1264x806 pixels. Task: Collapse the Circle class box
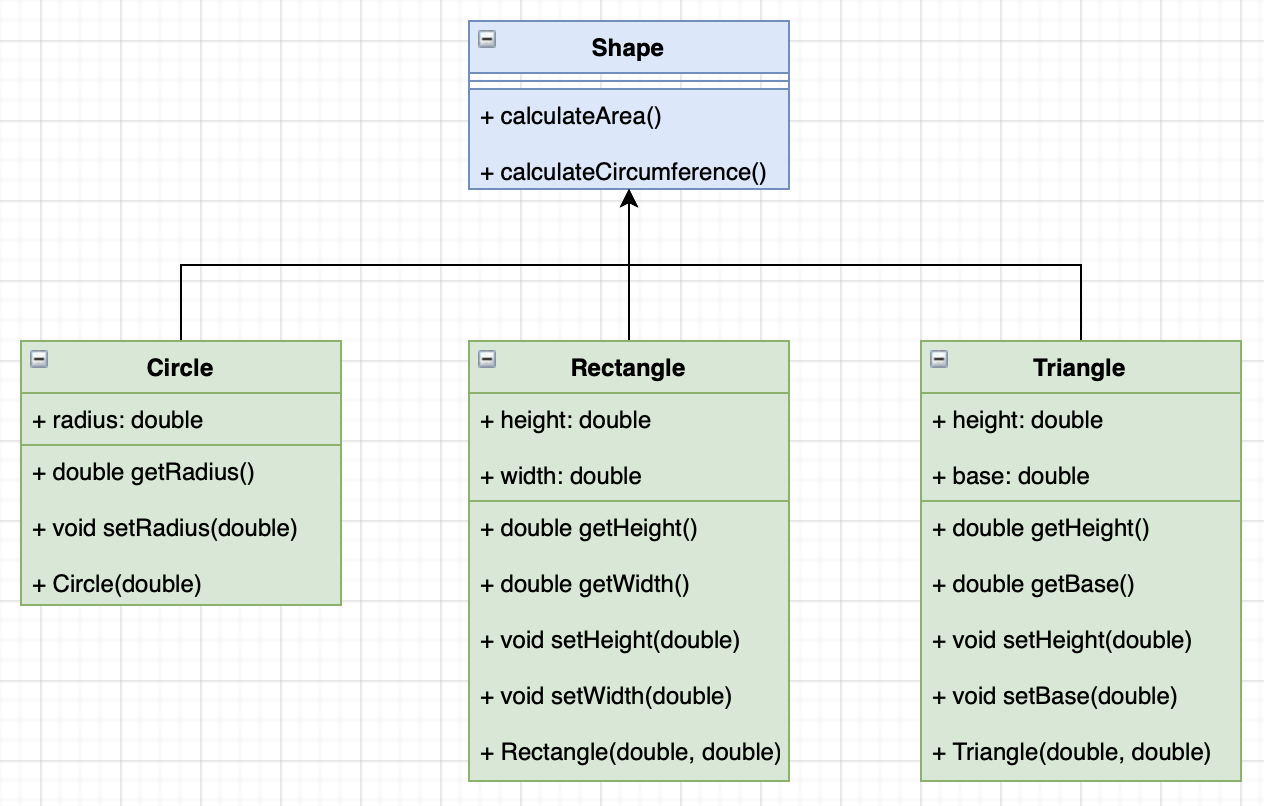tap(39, 359)
